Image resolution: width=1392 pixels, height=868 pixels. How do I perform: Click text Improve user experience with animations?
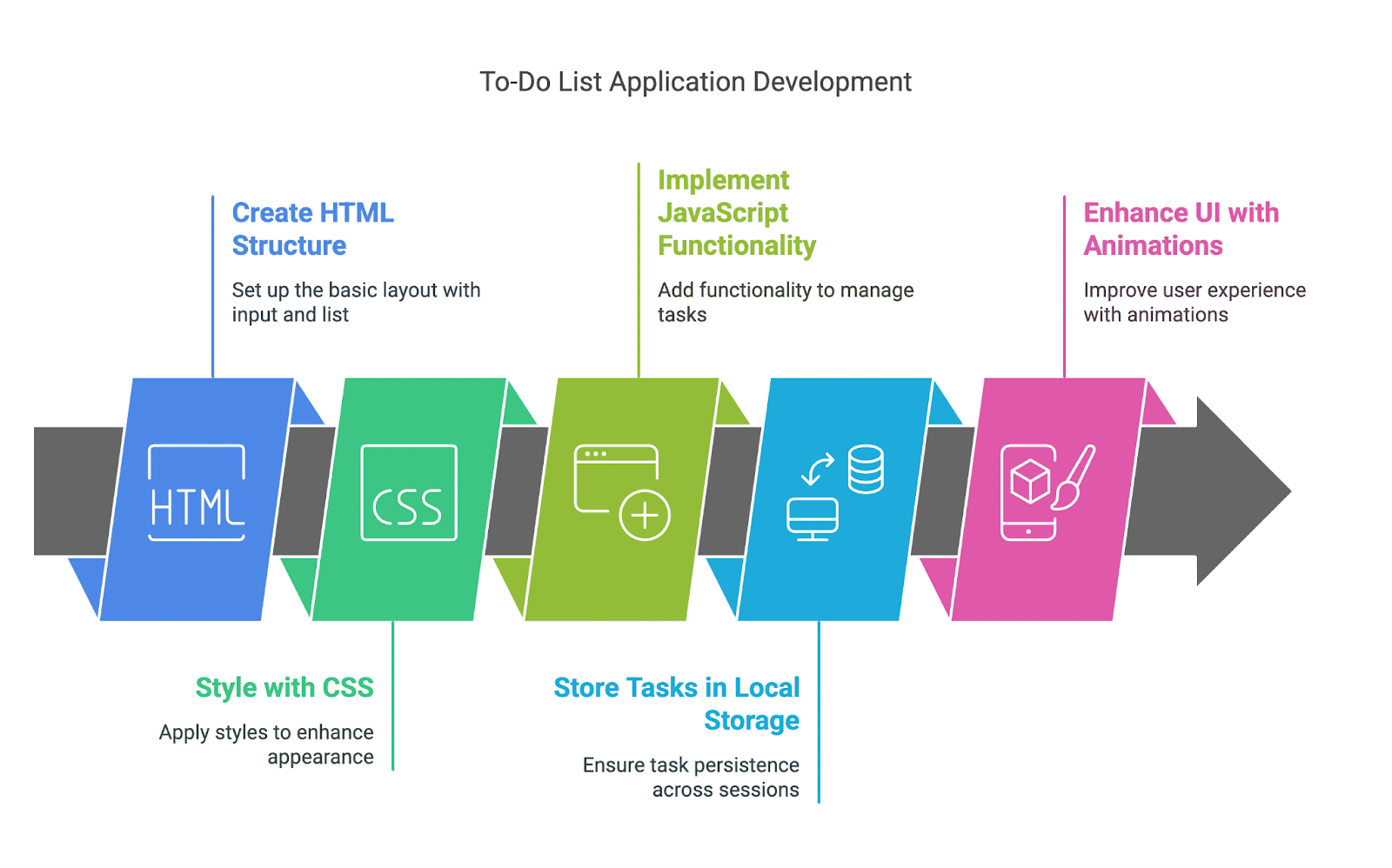click(1195, 302)
